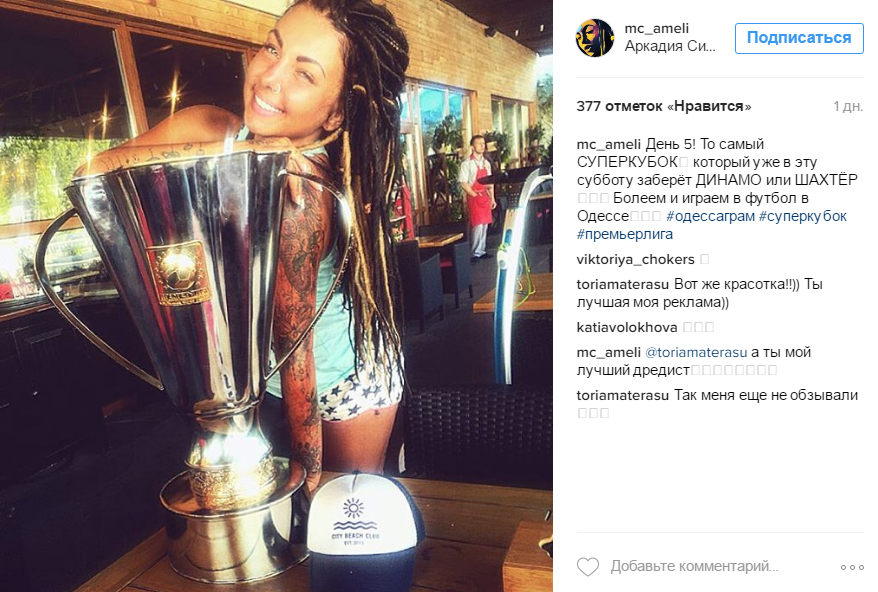Click the Подписаться follow button
This screenshot has height=592, width=878.
click(799, 38)
